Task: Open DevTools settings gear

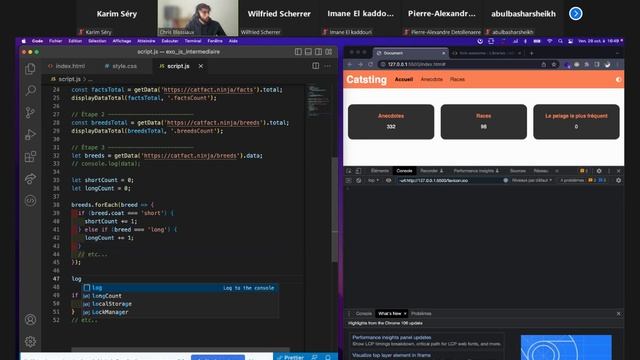Action: 599,171
